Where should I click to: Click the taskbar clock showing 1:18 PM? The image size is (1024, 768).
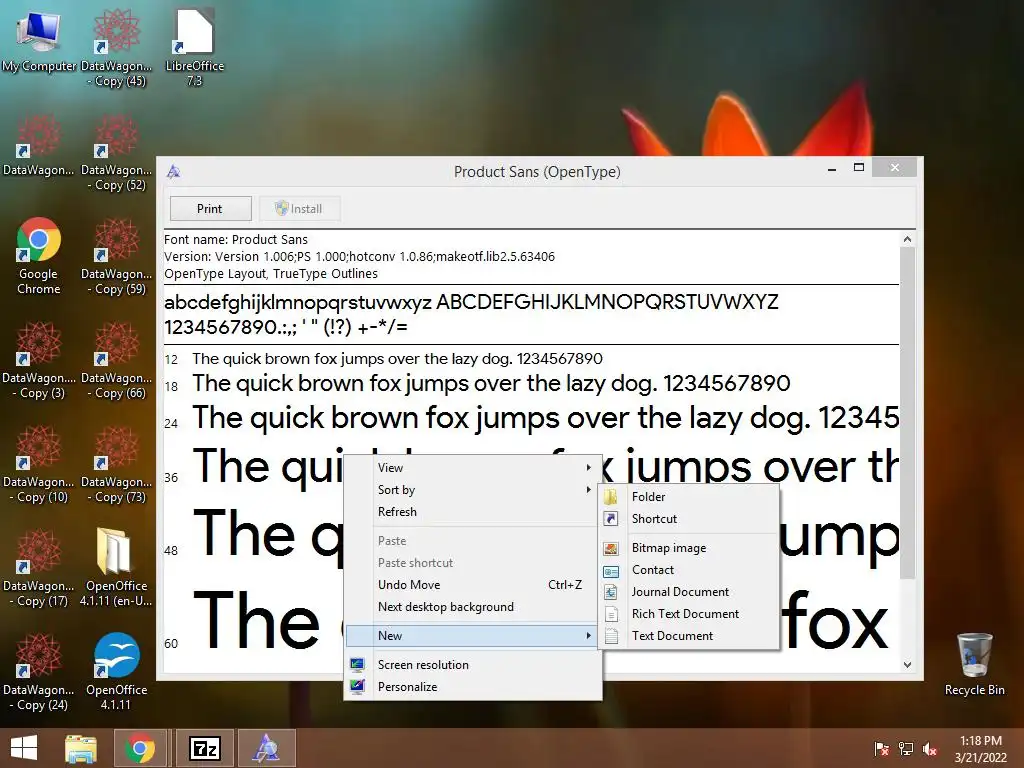click(980, 748)
